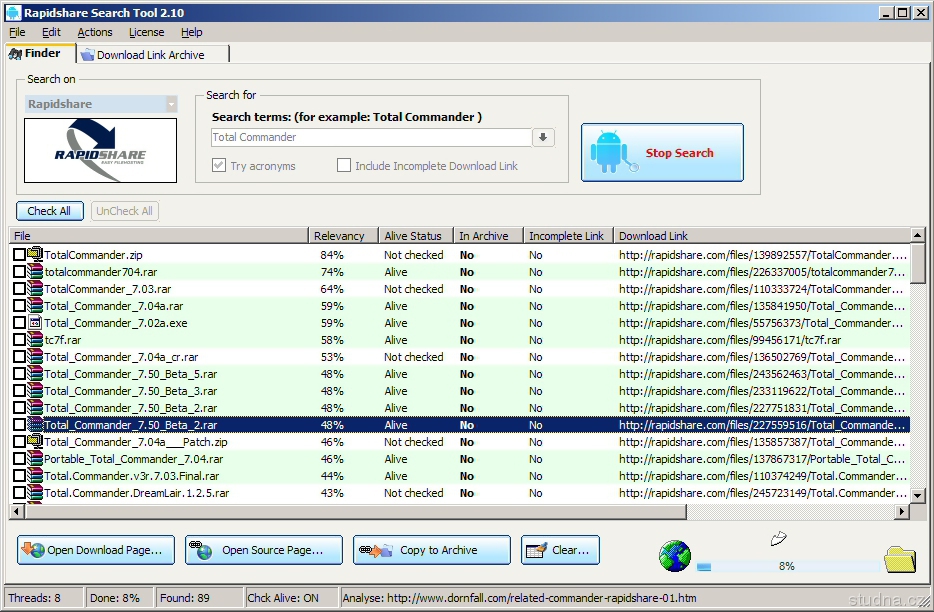The width and height of the screenshot is (934, 612).
Task: Enable Include Incomplete Download Link checkbox
Action: 344,166
